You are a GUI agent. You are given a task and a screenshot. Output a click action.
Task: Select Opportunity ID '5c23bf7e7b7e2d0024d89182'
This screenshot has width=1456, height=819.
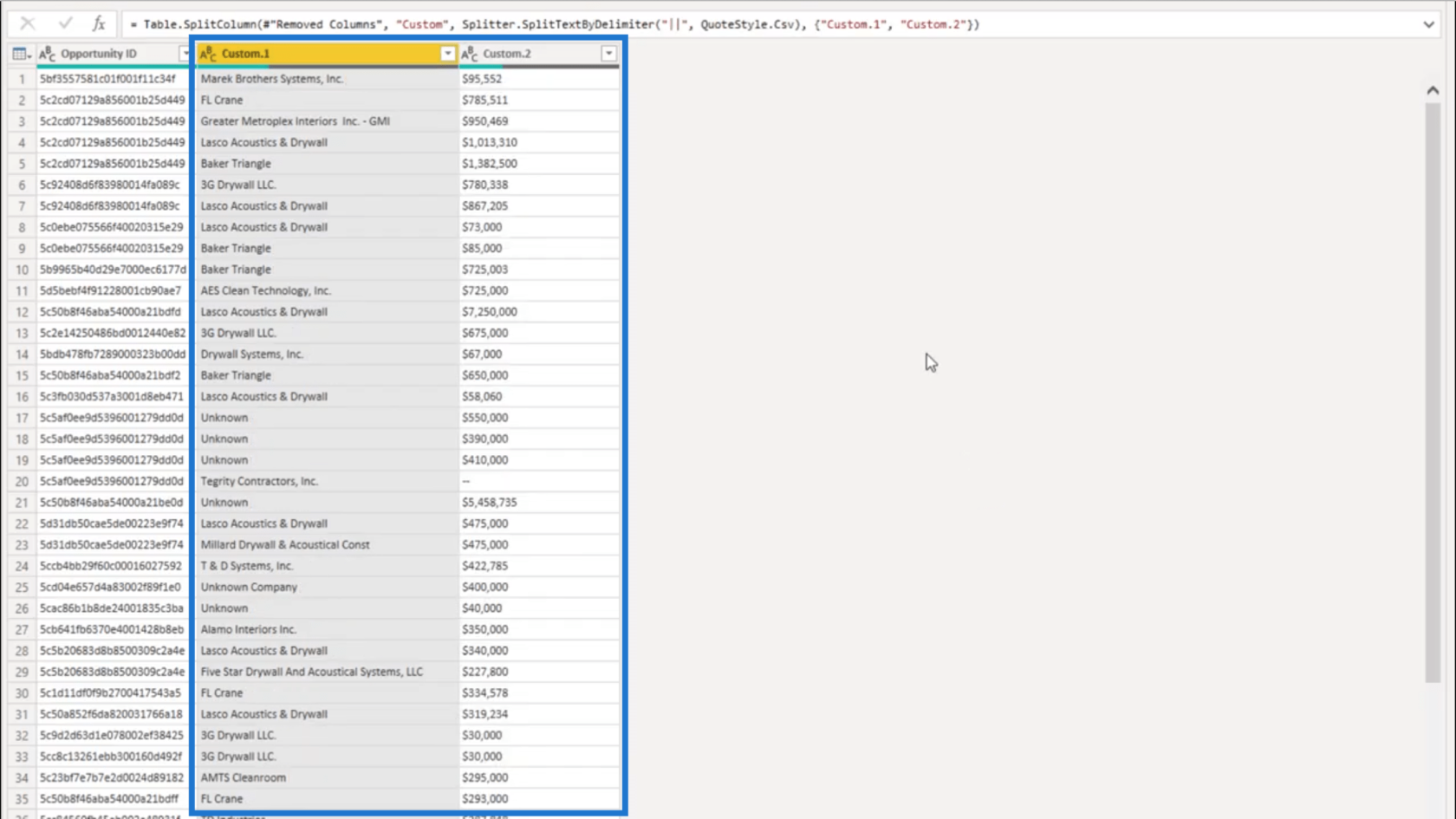[112, 777]
